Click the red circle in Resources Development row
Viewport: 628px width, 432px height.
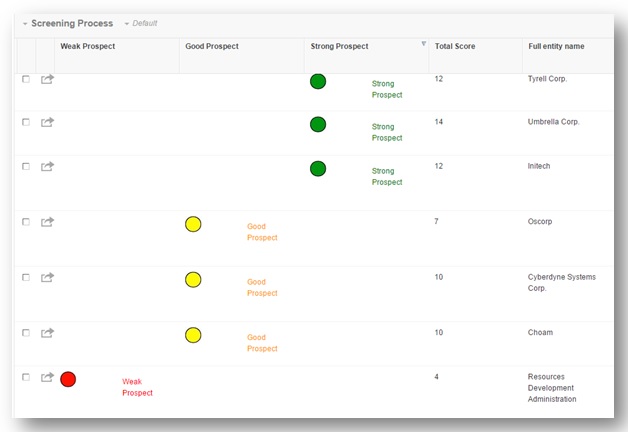(x=68, y=379)
